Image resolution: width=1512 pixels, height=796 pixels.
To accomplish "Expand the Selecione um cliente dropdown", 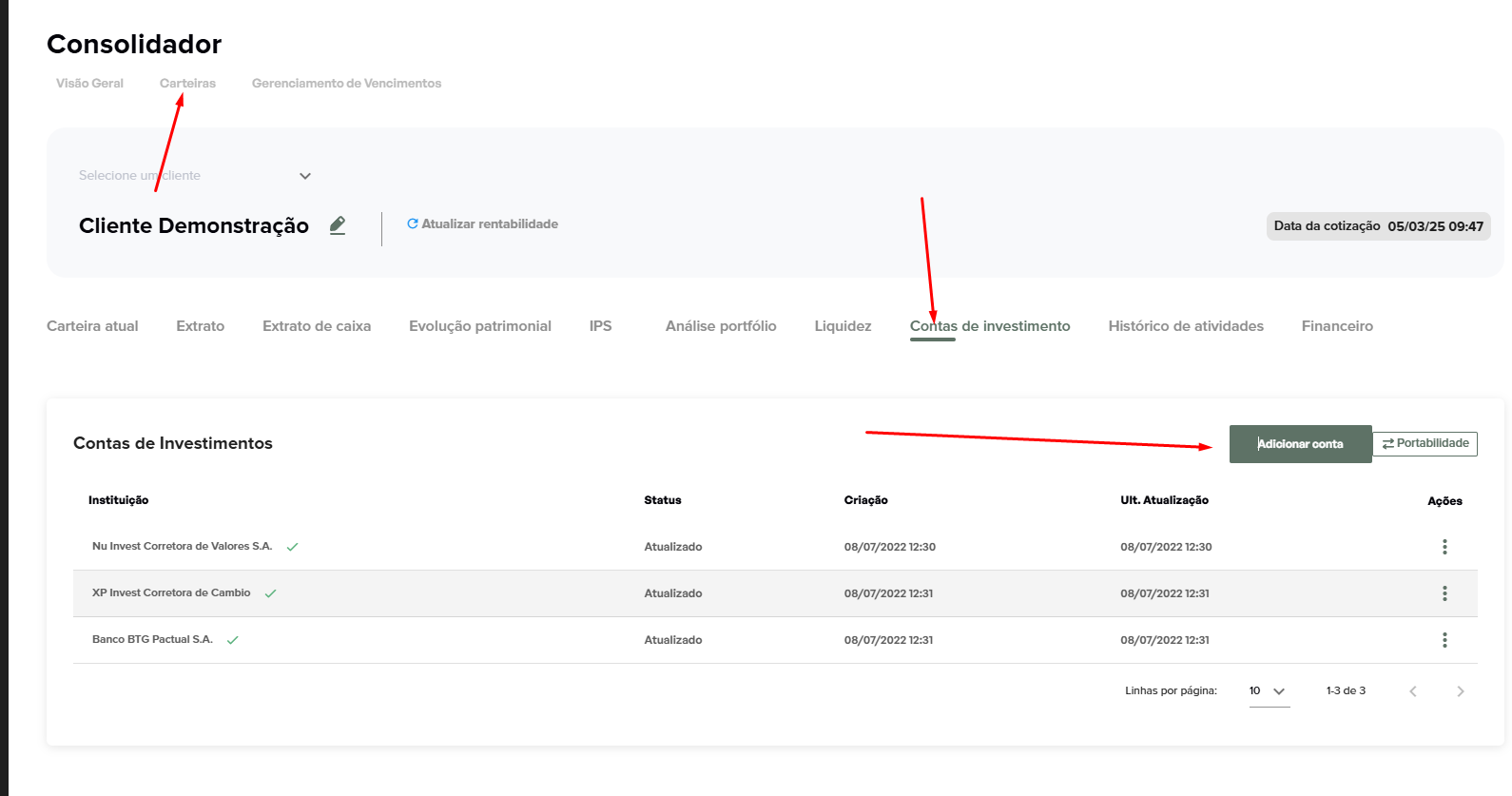I will pyautogui.click(x=304, y=176).
